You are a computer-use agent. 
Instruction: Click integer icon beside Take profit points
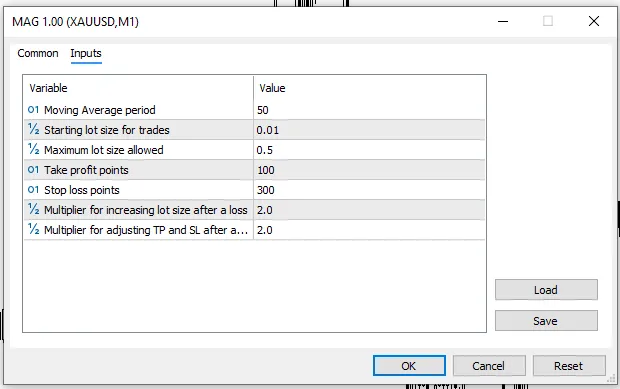(33, 170)
